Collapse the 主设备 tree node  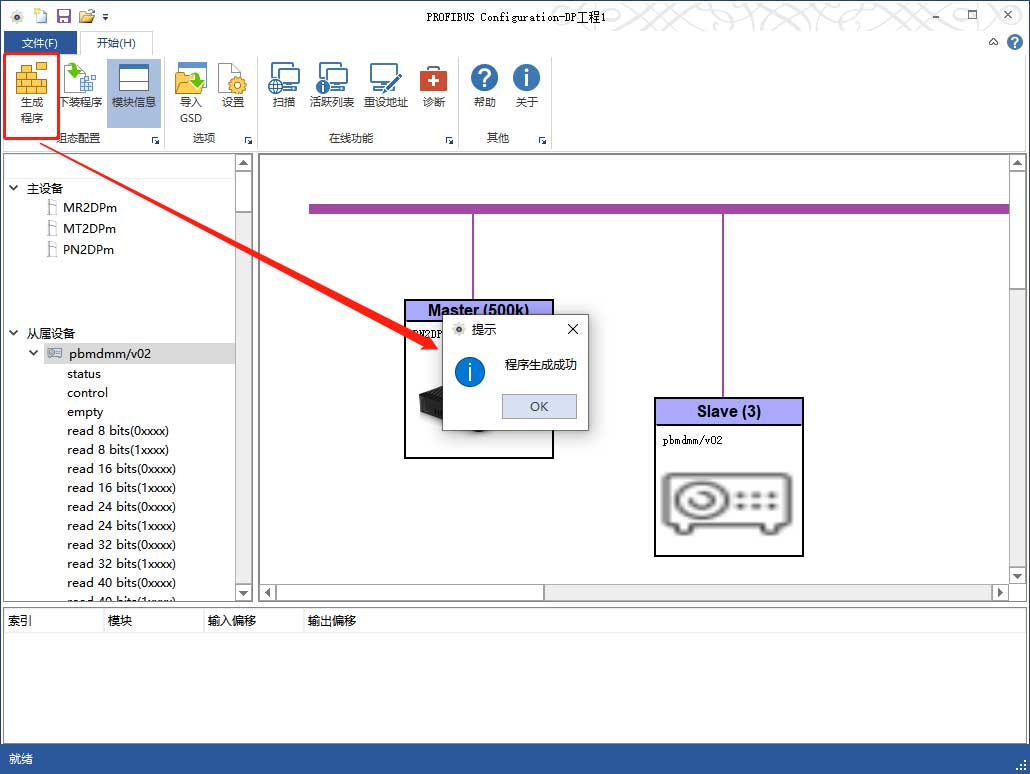13,189
